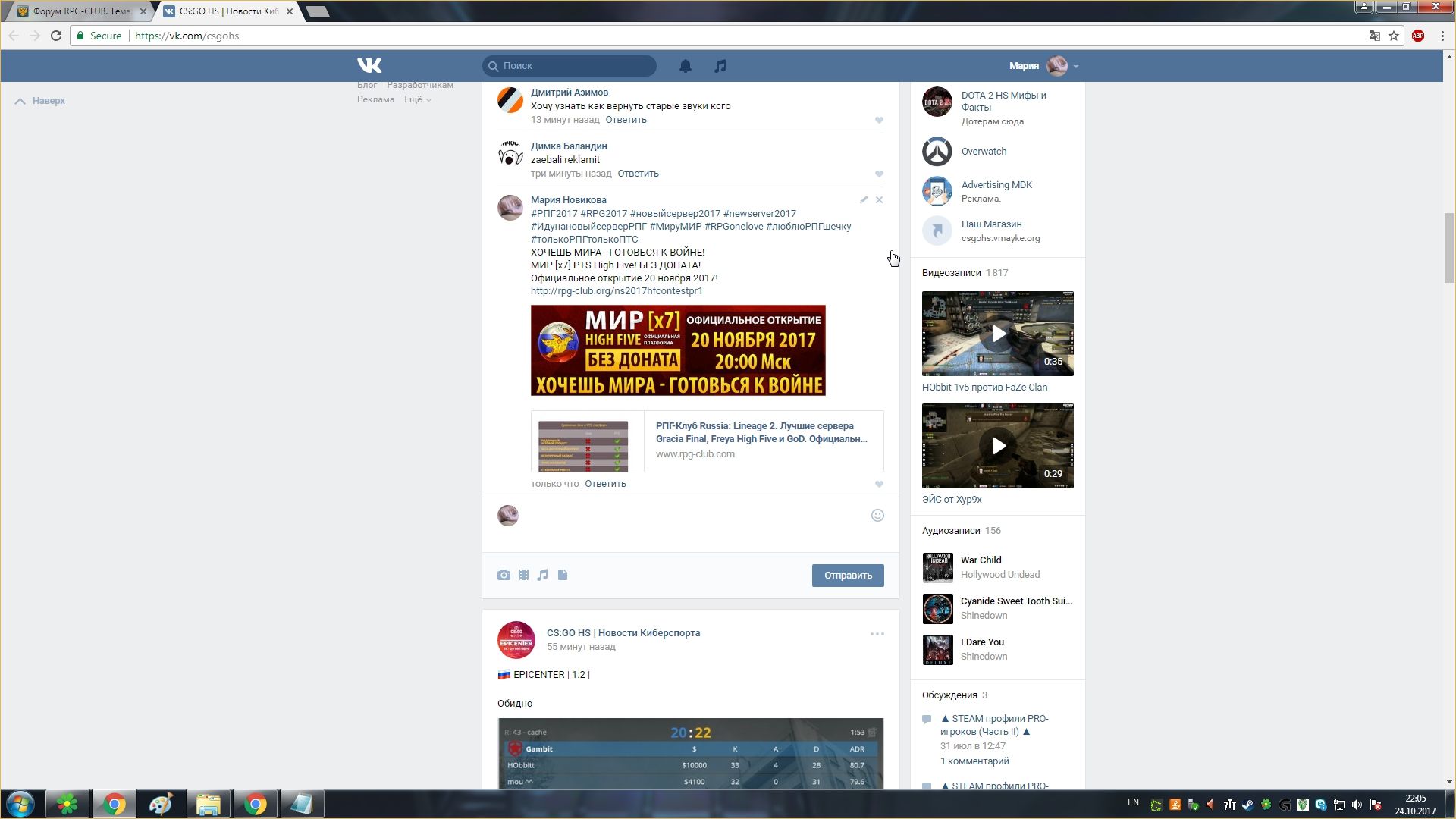Like Дмитрий Азимов's comment

click(879, 120)
